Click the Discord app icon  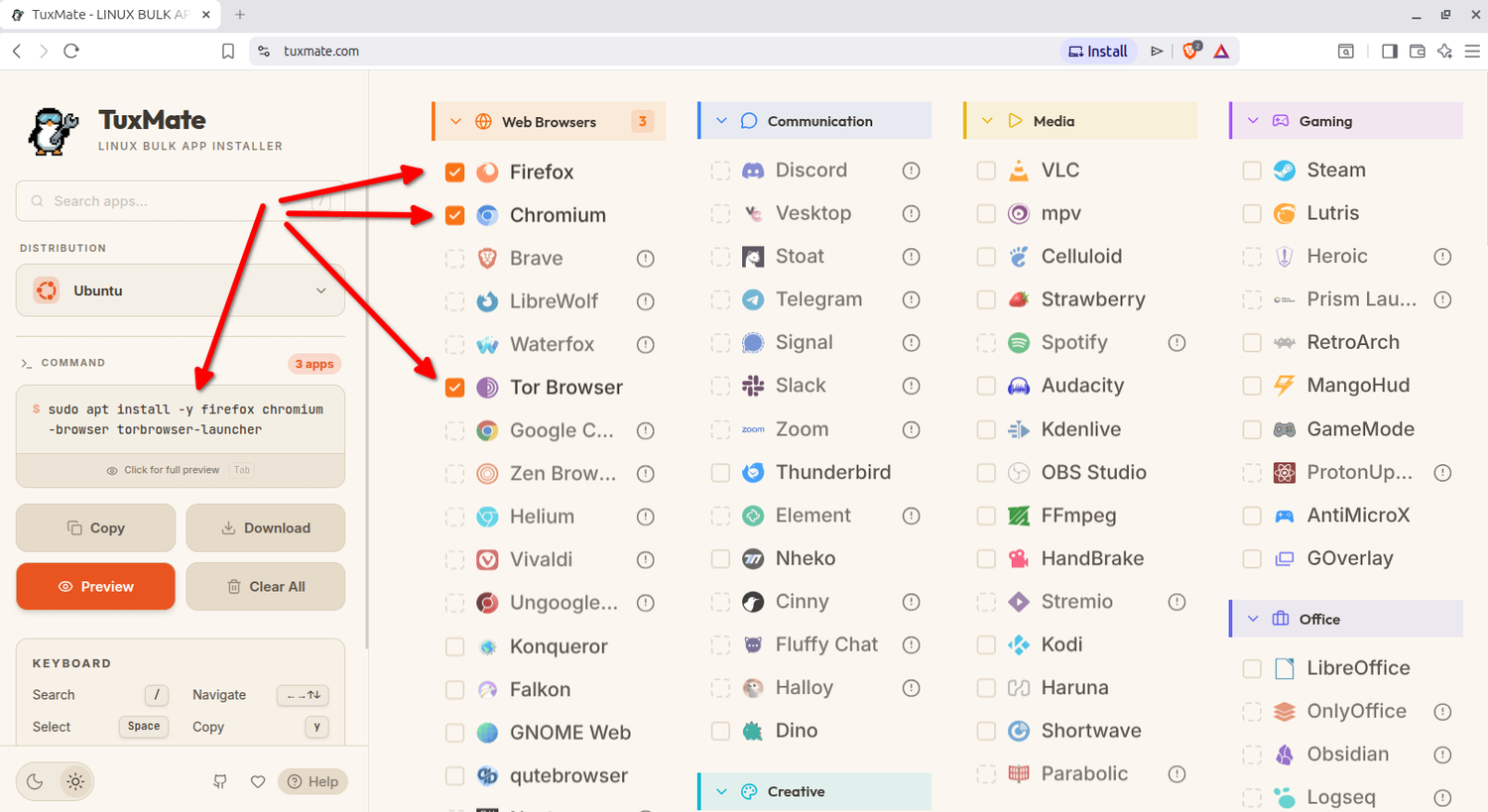(x=753, y=171)
